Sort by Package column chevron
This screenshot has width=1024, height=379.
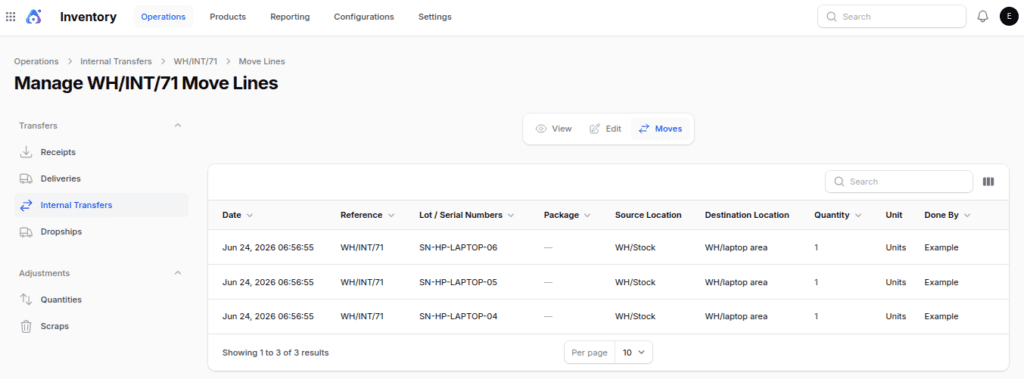(x=587, y=215)
